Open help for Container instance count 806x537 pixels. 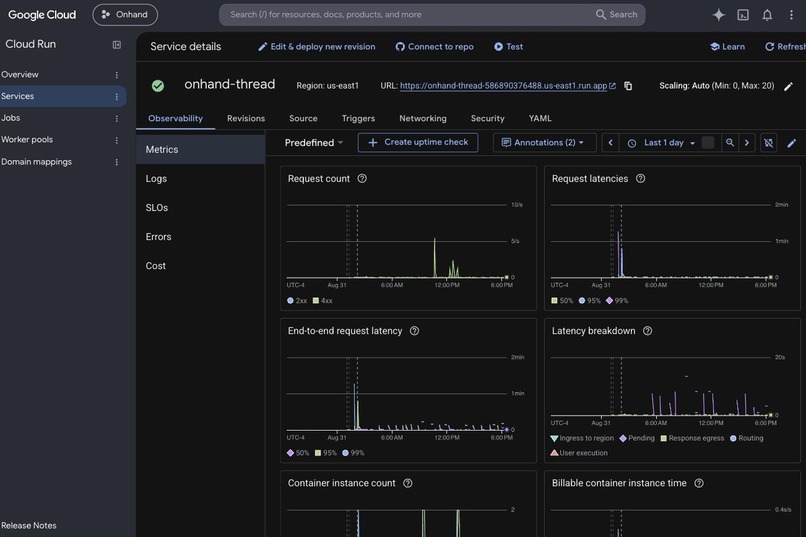pyautogui.click(x=408, y=483)
